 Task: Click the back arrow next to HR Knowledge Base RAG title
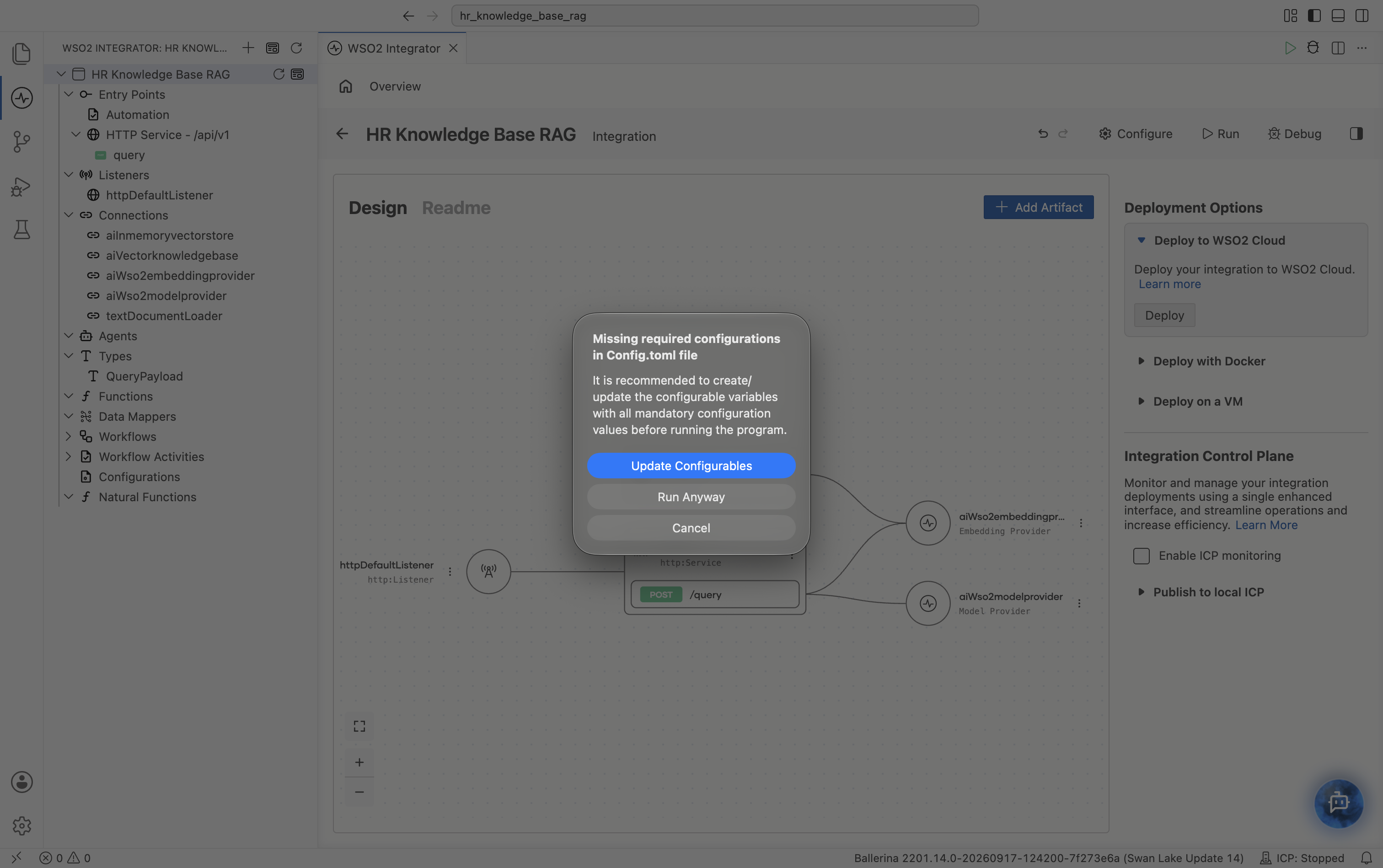[x=342, y=134]
